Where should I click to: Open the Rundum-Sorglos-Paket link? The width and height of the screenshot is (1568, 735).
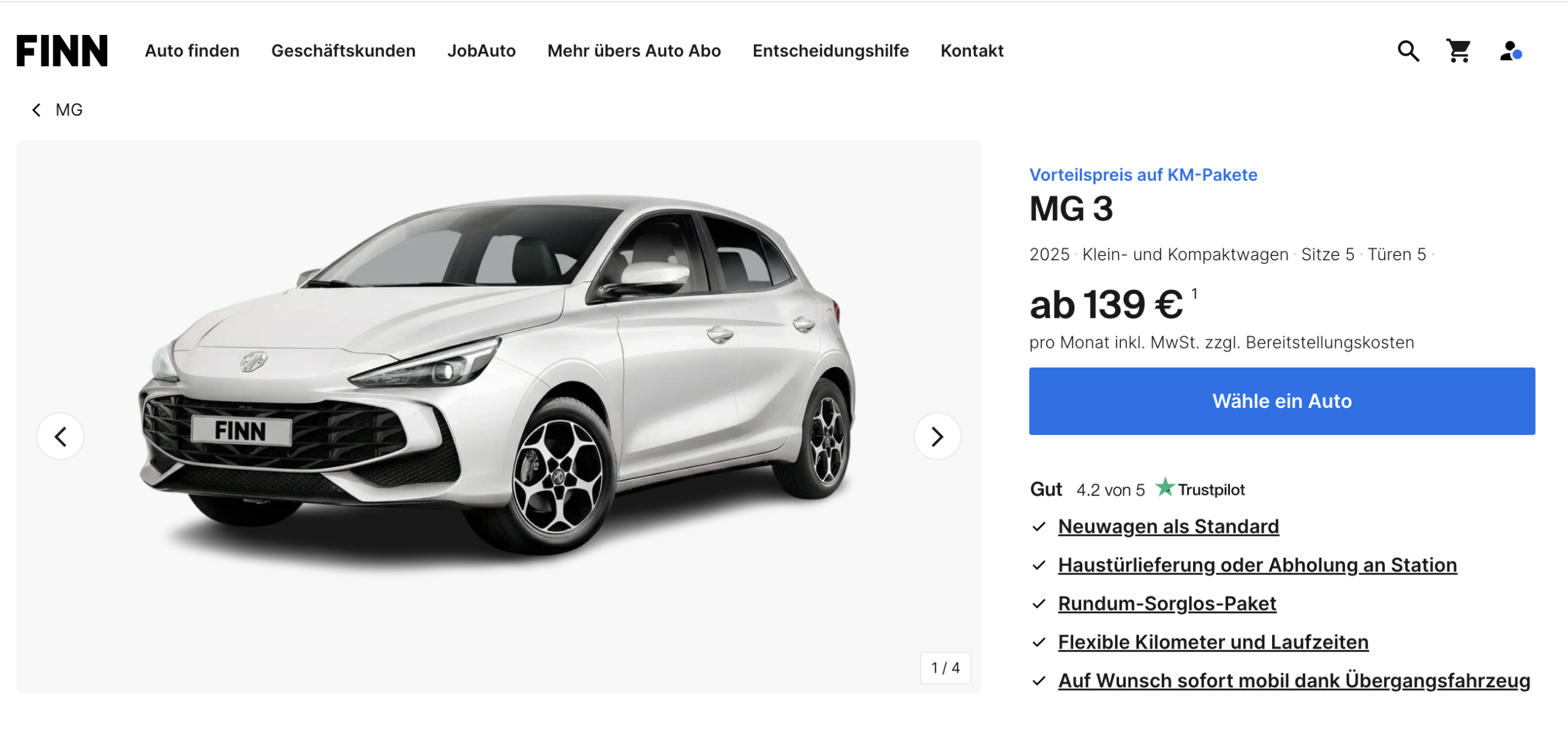pyautogui.click(x=1167, y=604)
